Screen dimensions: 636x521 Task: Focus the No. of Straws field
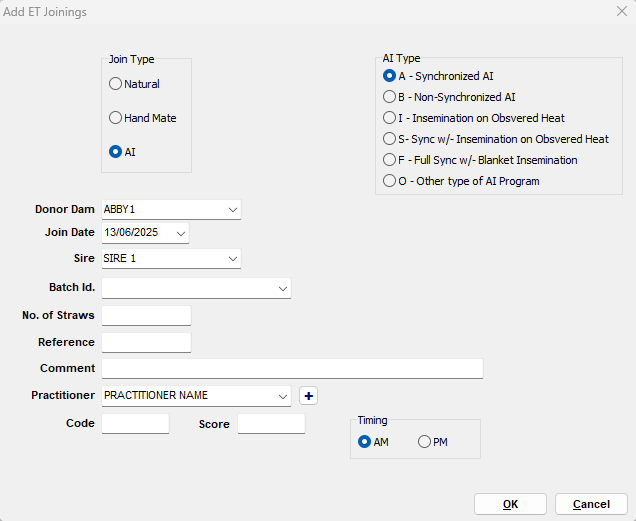tap(146, 316)
